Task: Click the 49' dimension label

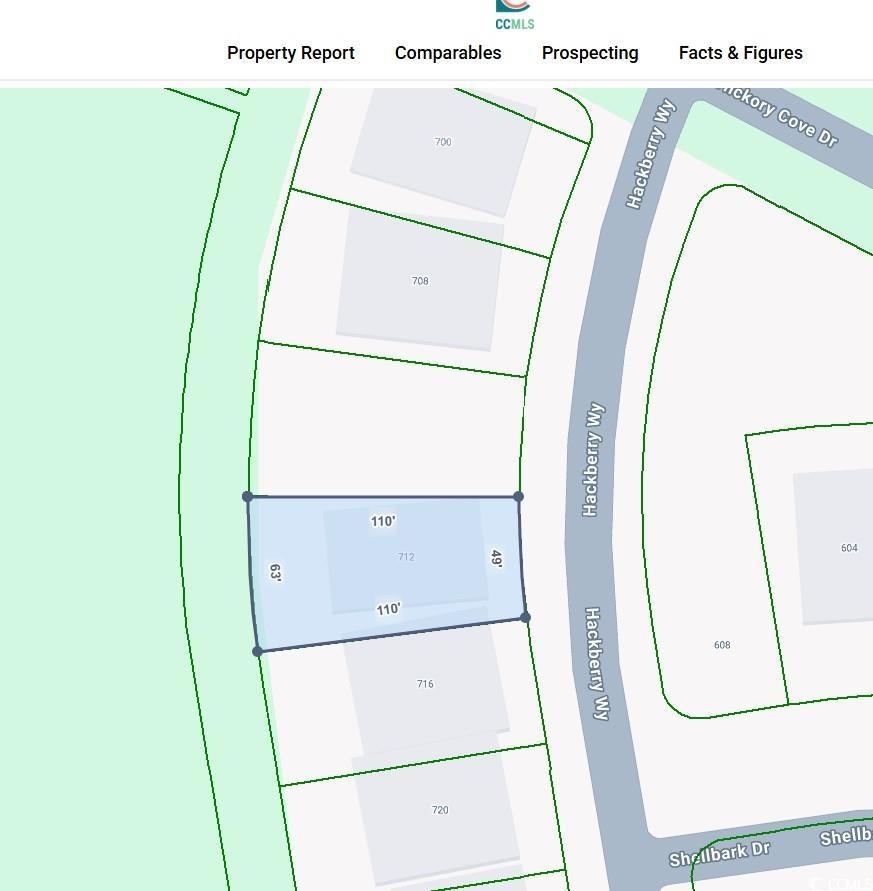Action: pos(496,559)
